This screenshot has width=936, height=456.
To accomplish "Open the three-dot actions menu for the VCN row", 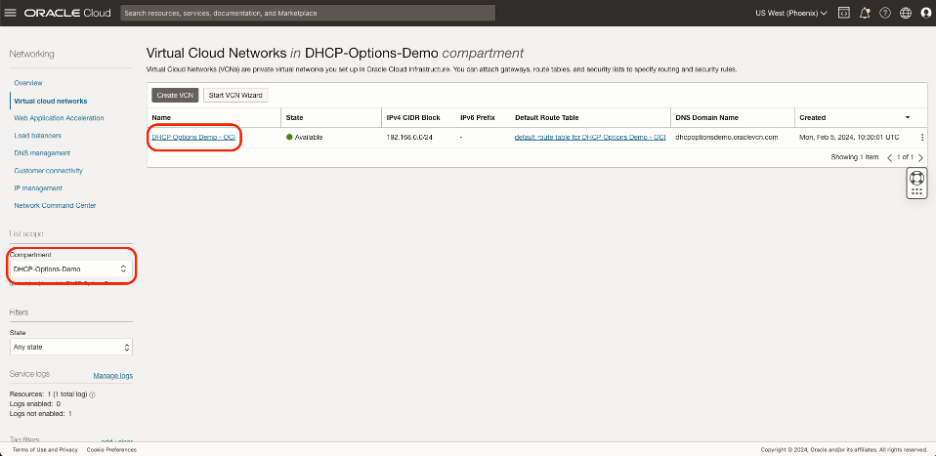I will point(922,137).
